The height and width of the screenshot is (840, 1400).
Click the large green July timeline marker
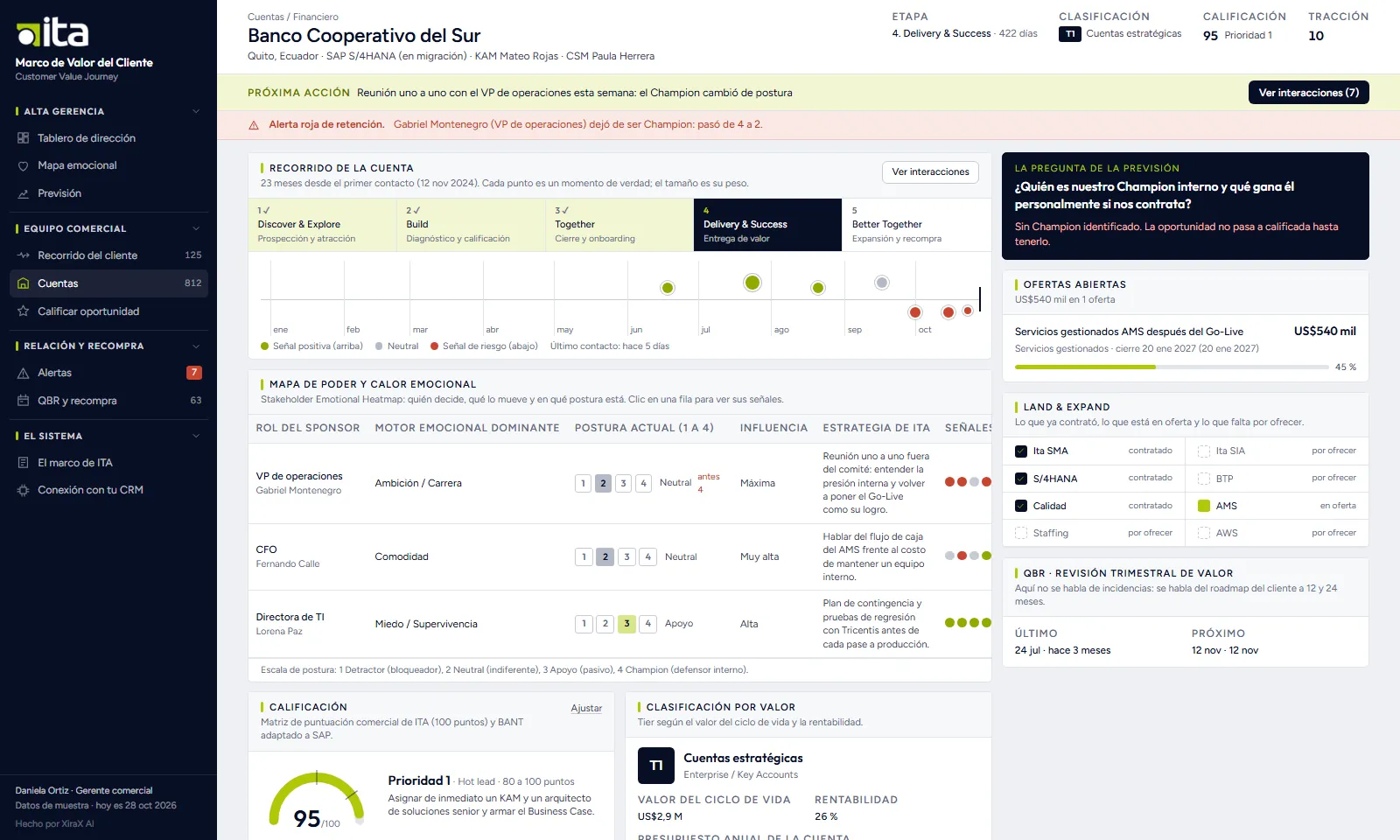[x=752, y=283]
